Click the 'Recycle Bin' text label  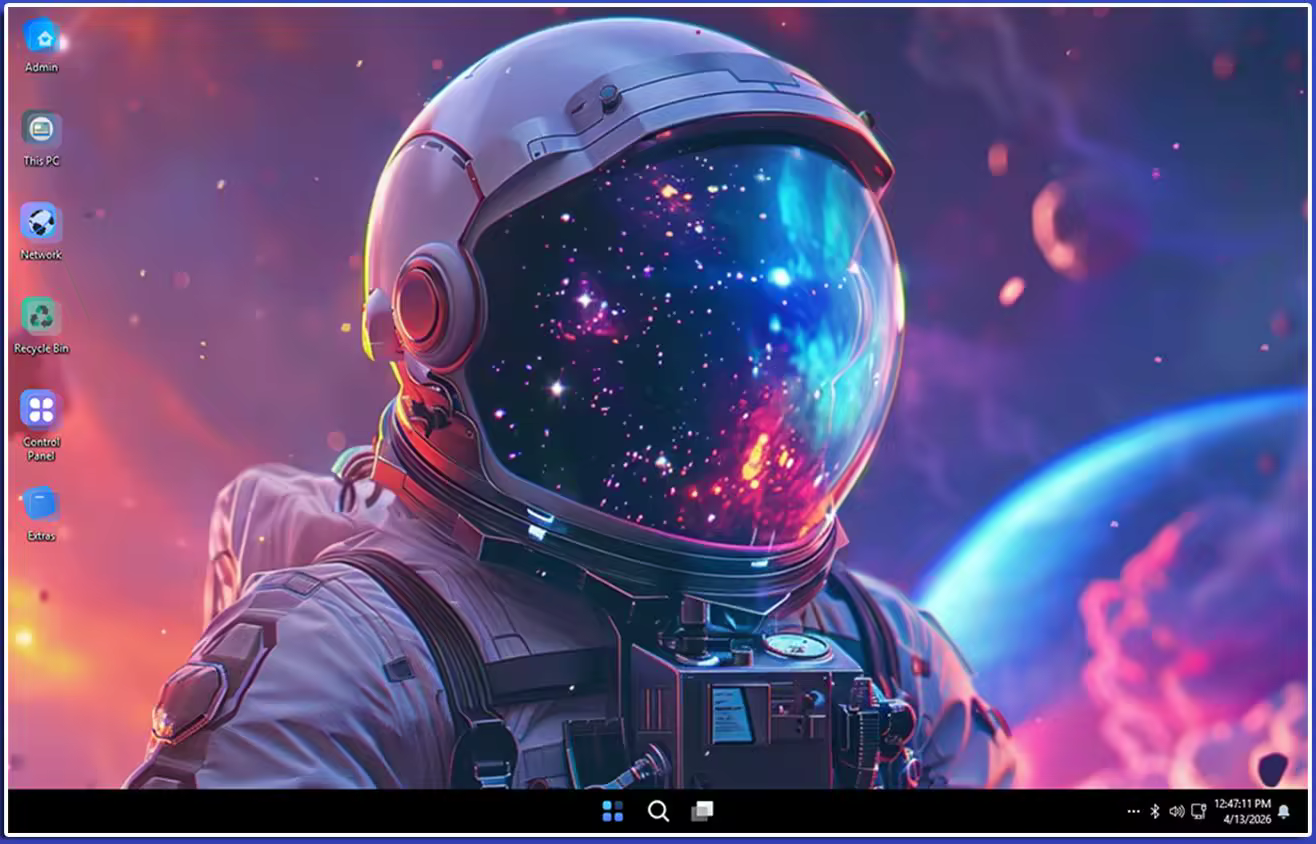pyautogui.click(x=41, y=349)
